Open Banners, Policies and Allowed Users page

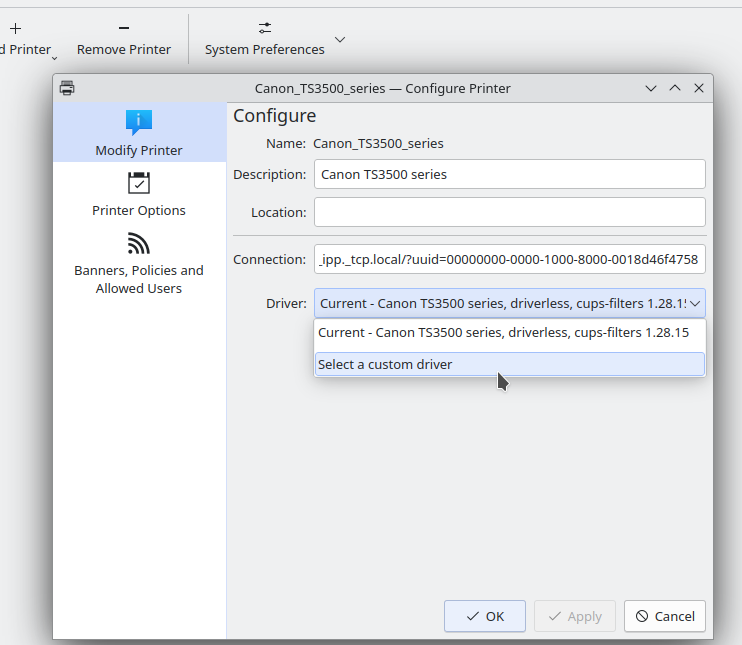click(x=139, y=263)
